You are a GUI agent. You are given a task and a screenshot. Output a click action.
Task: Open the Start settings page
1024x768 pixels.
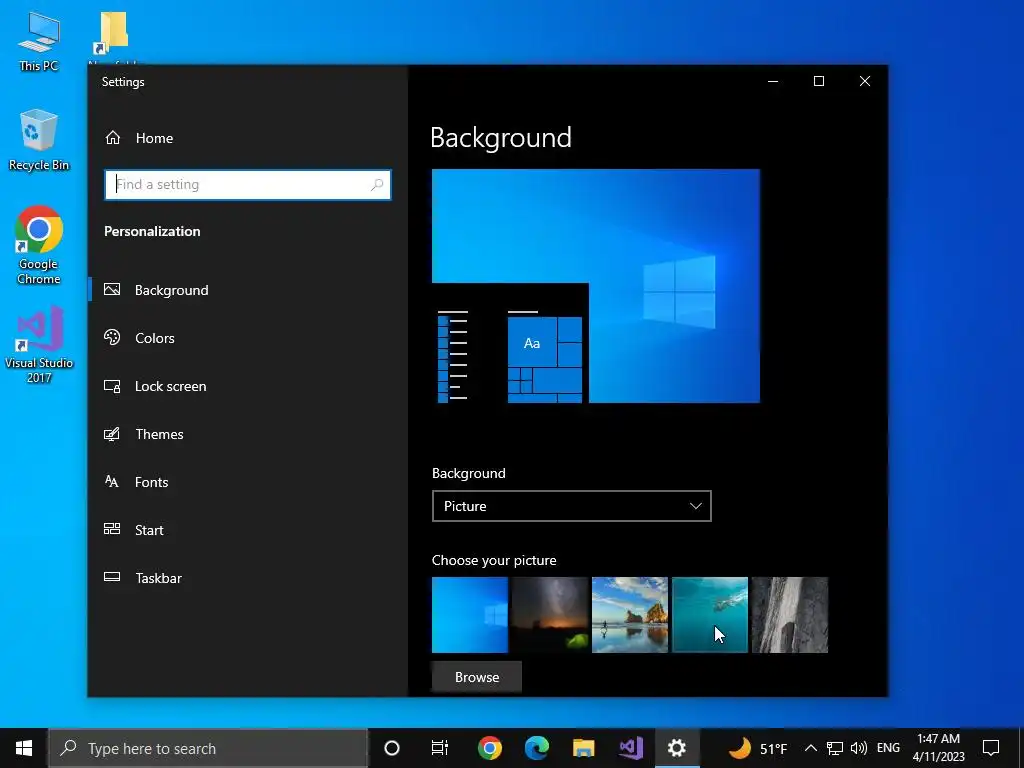coord(149,530)
